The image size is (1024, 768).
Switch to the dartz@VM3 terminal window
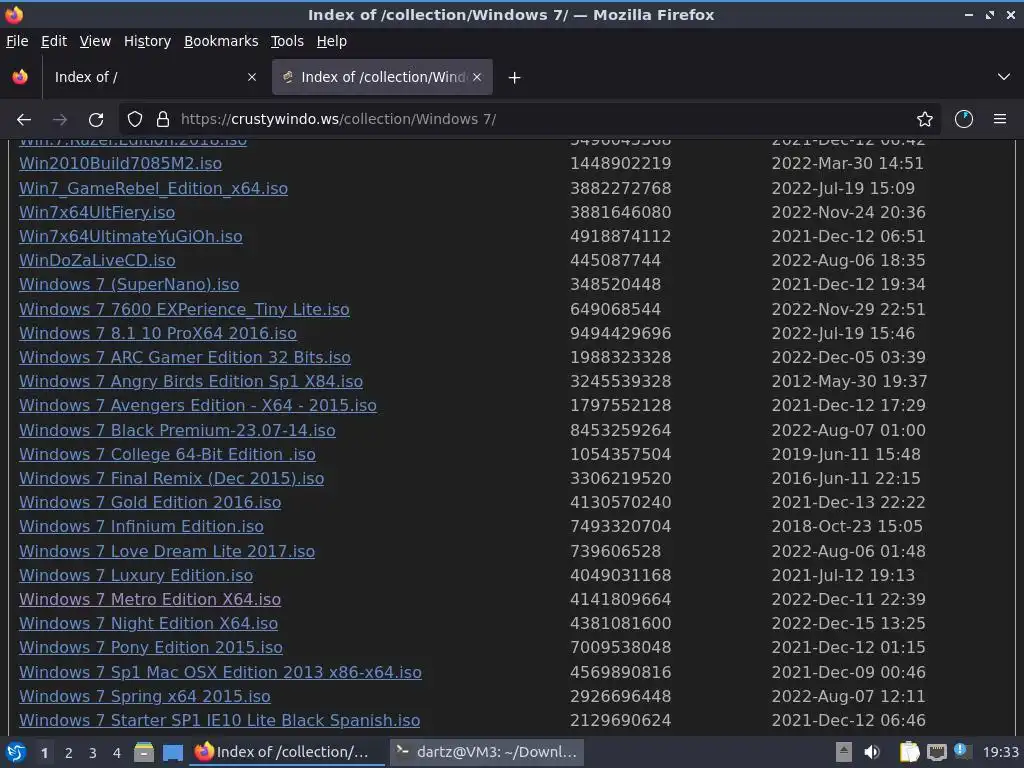click(x=487, y=752)
